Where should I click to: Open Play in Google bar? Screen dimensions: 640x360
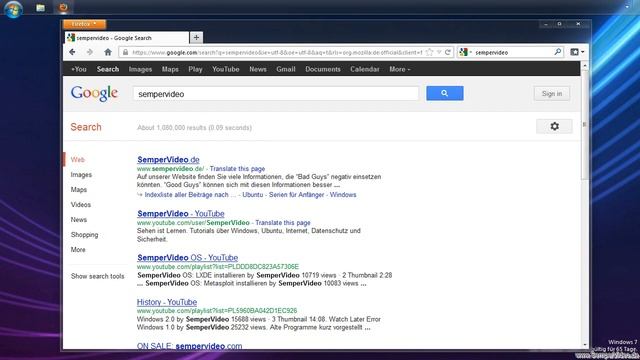(196, 69)
